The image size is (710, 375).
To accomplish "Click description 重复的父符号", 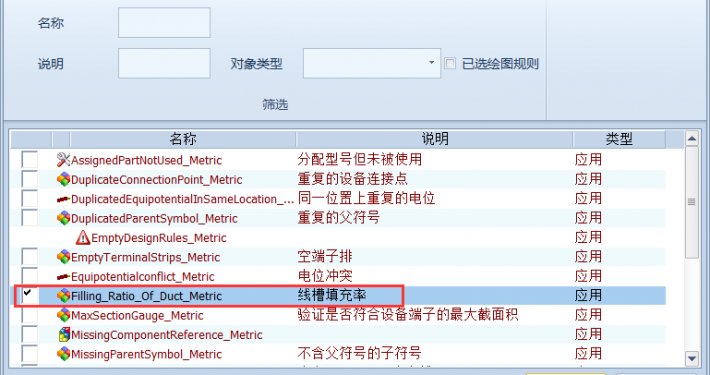I will point(339,217).
